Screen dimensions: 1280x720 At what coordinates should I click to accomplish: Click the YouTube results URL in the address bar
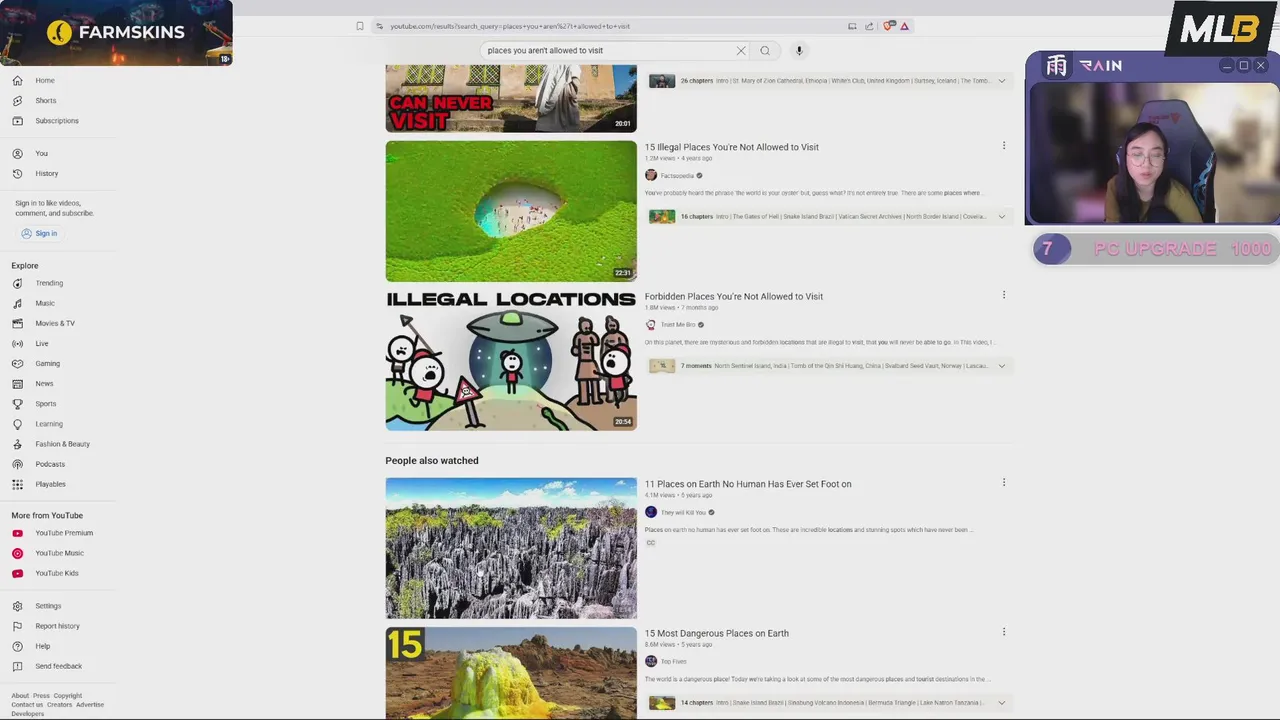coord(510,26)
